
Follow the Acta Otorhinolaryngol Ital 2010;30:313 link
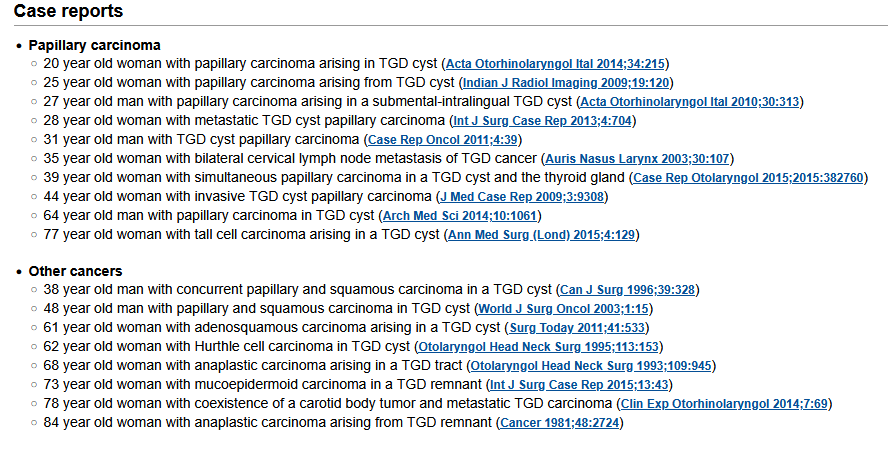click(x=691, y=102)
